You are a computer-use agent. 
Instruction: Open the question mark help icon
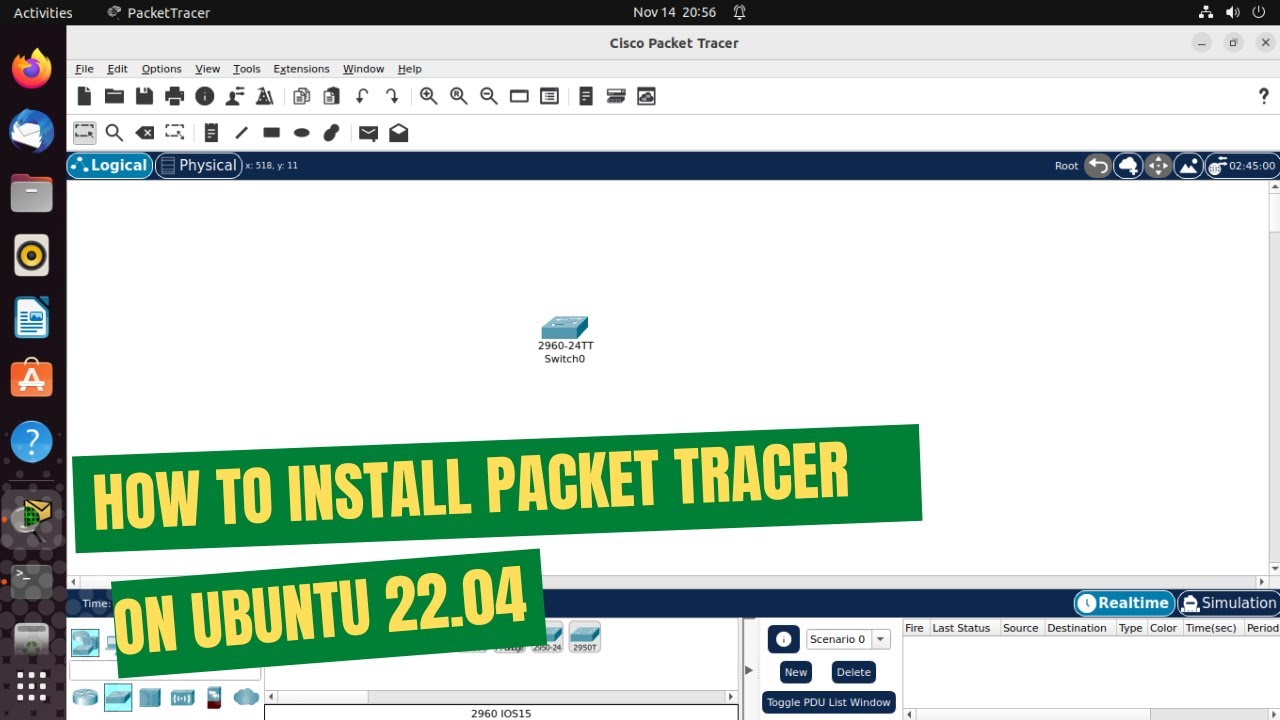pos(1263,96)
